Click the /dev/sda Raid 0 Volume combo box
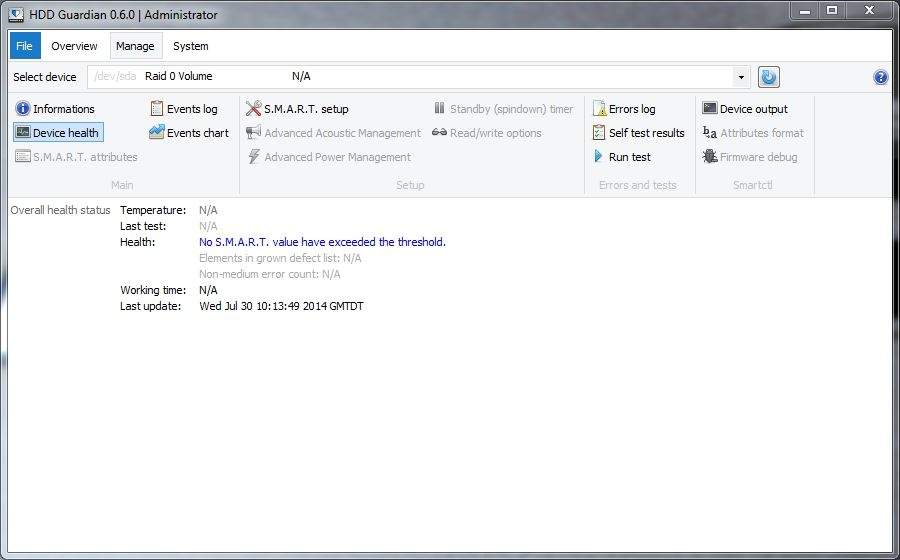This screenshot has width=900, height=560. 418,77
